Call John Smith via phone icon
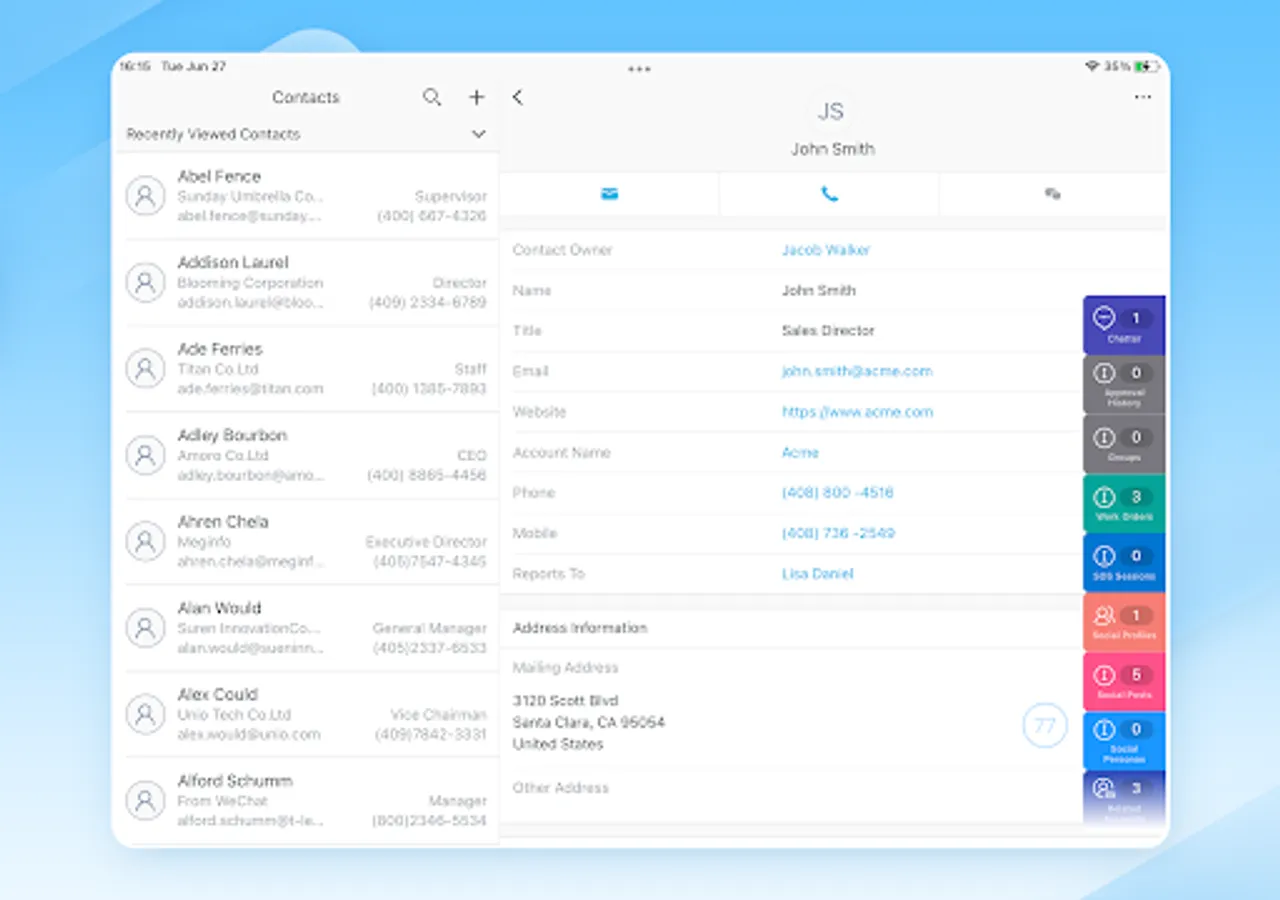The image size is (1280, 900). click(829, 194)
